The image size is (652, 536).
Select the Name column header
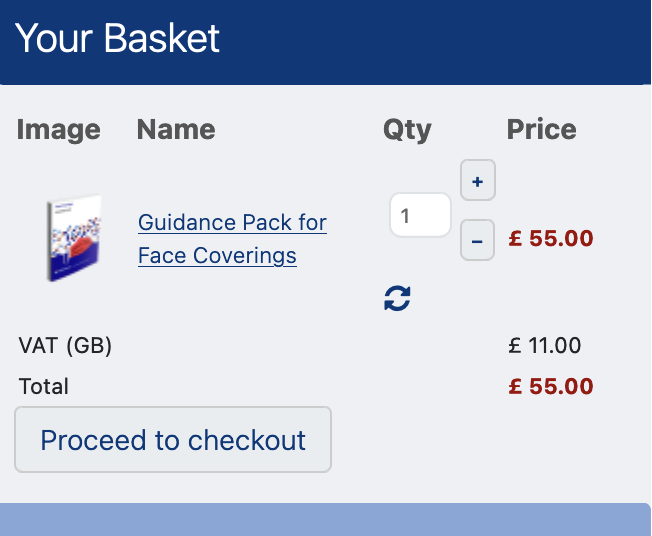point(176,129)
